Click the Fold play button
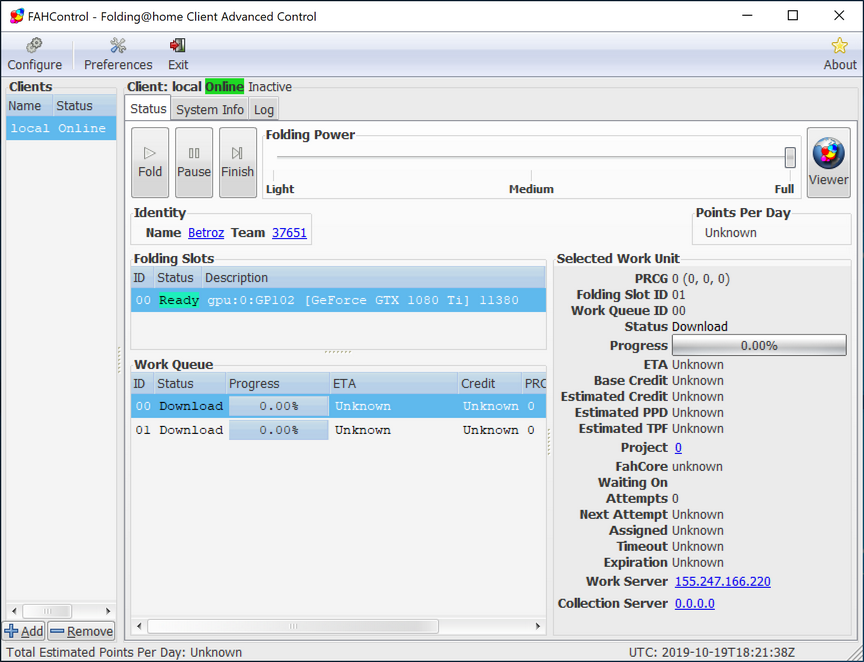This screenshot has height=662, width=864. coord(150,163)
